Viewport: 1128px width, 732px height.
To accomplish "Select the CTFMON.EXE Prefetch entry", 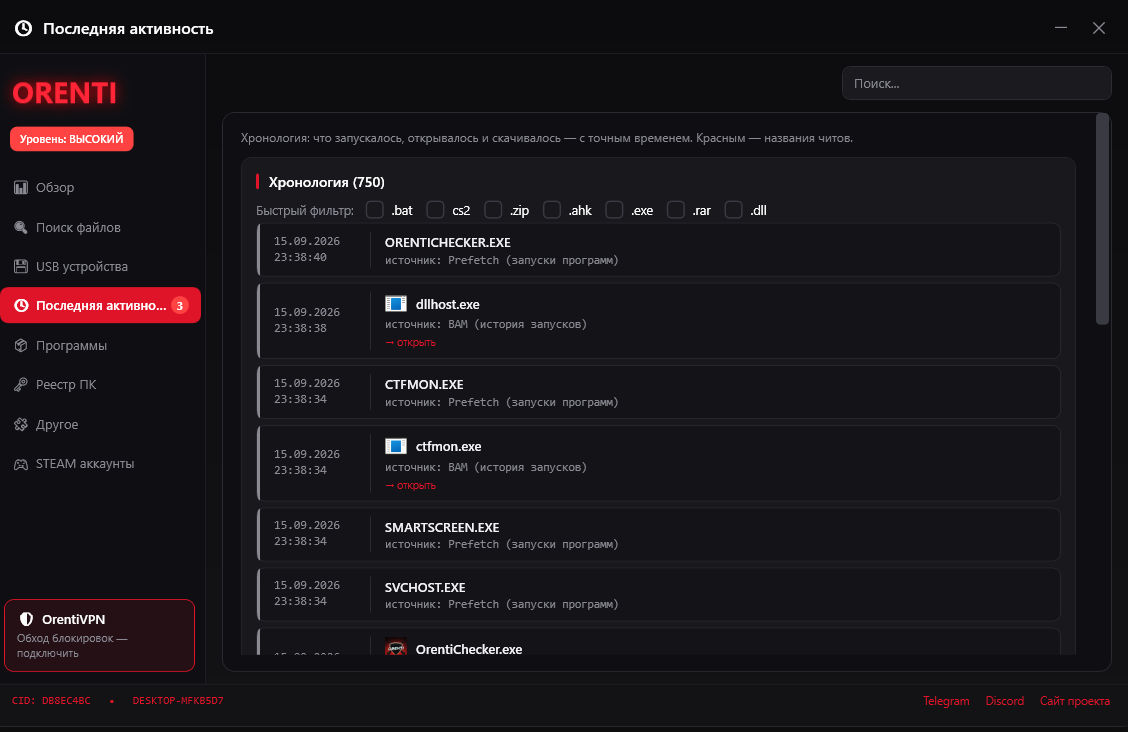I will 658,392.
